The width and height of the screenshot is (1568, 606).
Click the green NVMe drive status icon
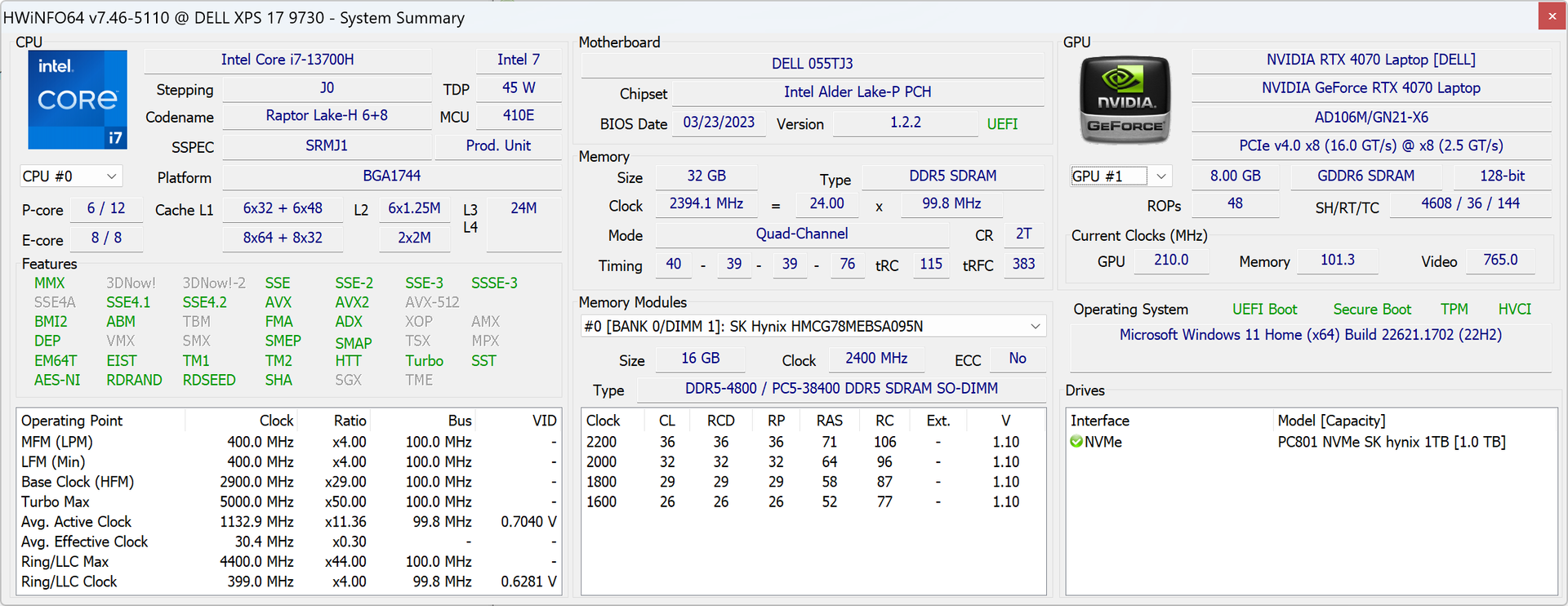pos(1076,442)
